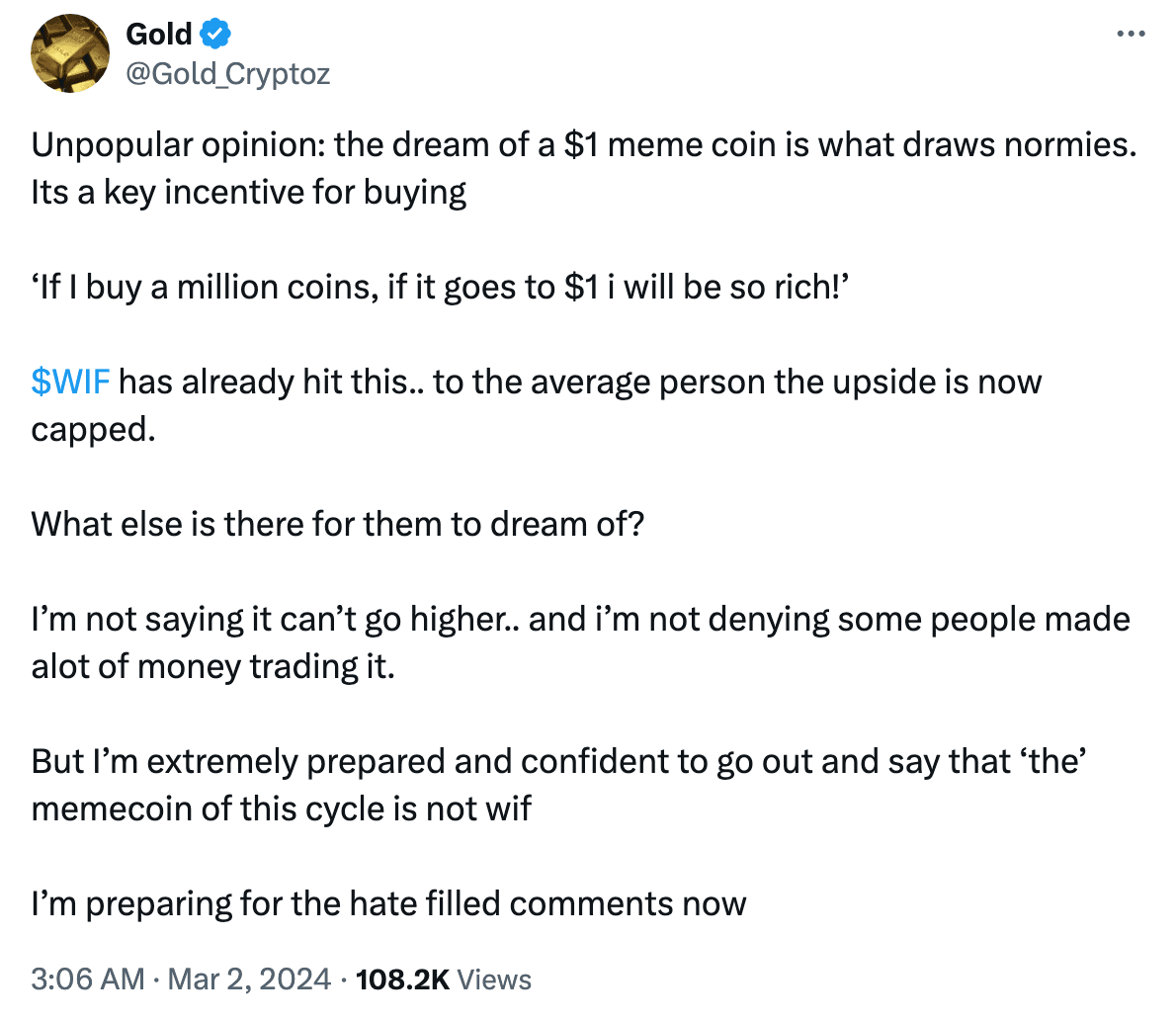Click 'alot of money trading it.' line
The height and width of the screenshot is (1022, 1176).
pos(213,667)
